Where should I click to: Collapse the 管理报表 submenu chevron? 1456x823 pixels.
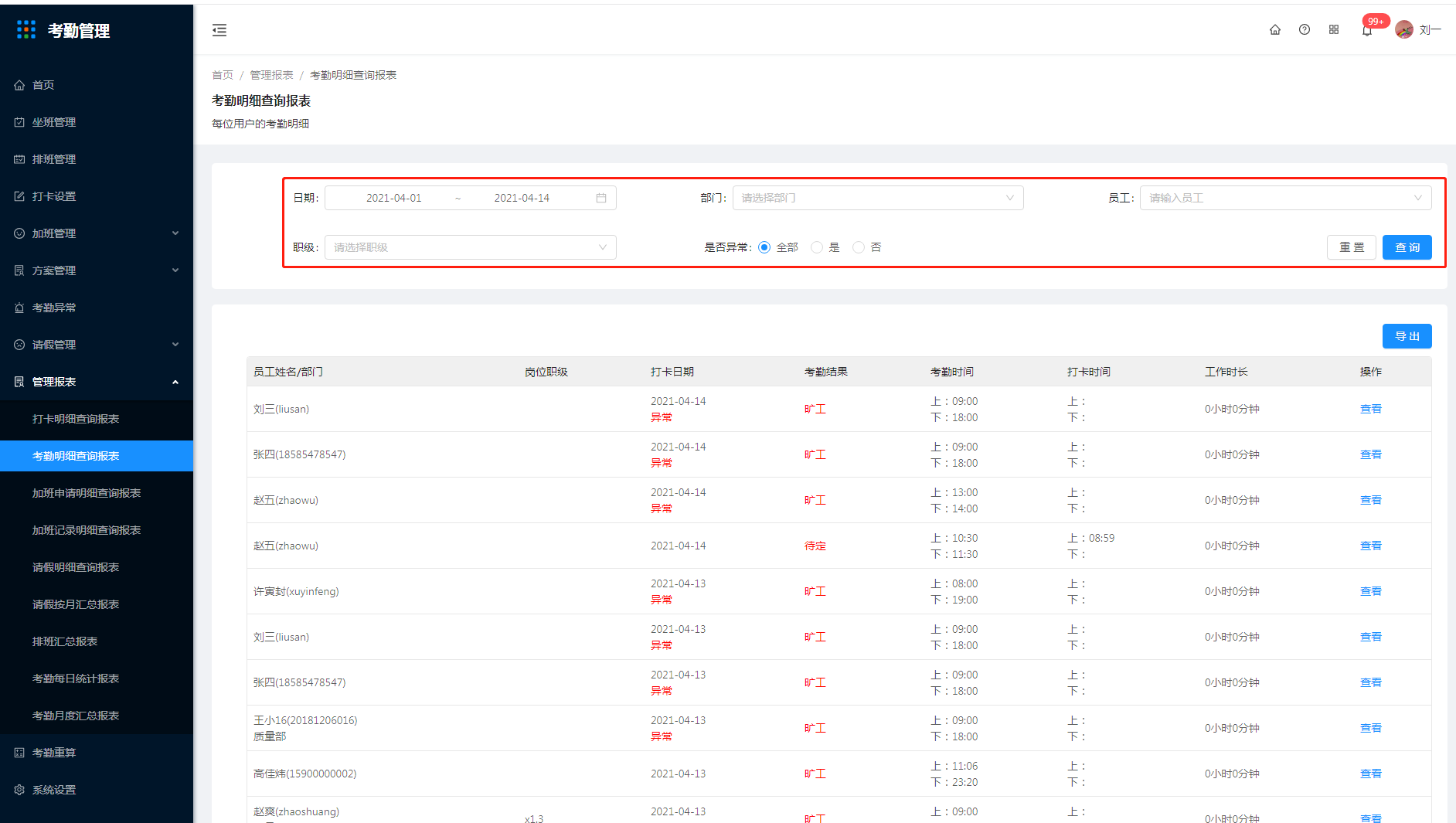(175, 382)
